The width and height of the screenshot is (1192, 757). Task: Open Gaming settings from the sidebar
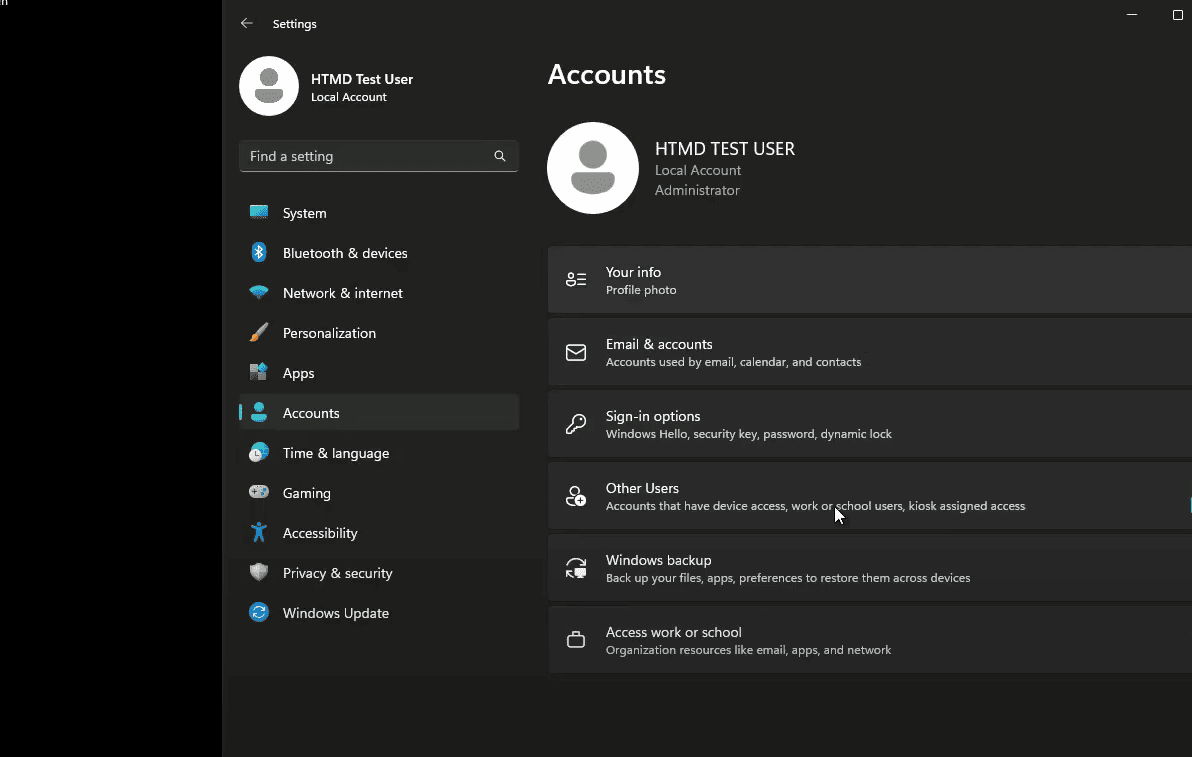(307, 493)
